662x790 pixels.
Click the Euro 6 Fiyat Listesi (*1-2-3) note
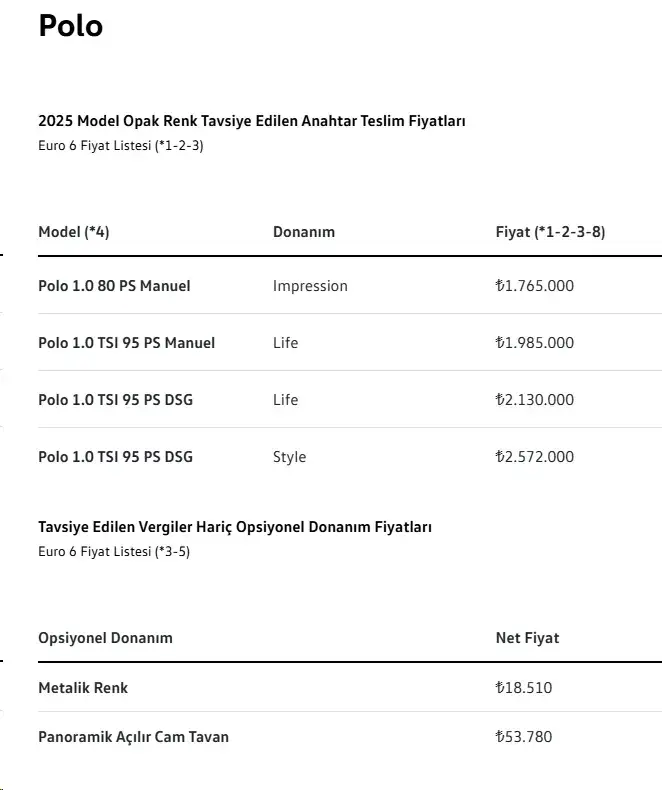[x=120, y=146]
